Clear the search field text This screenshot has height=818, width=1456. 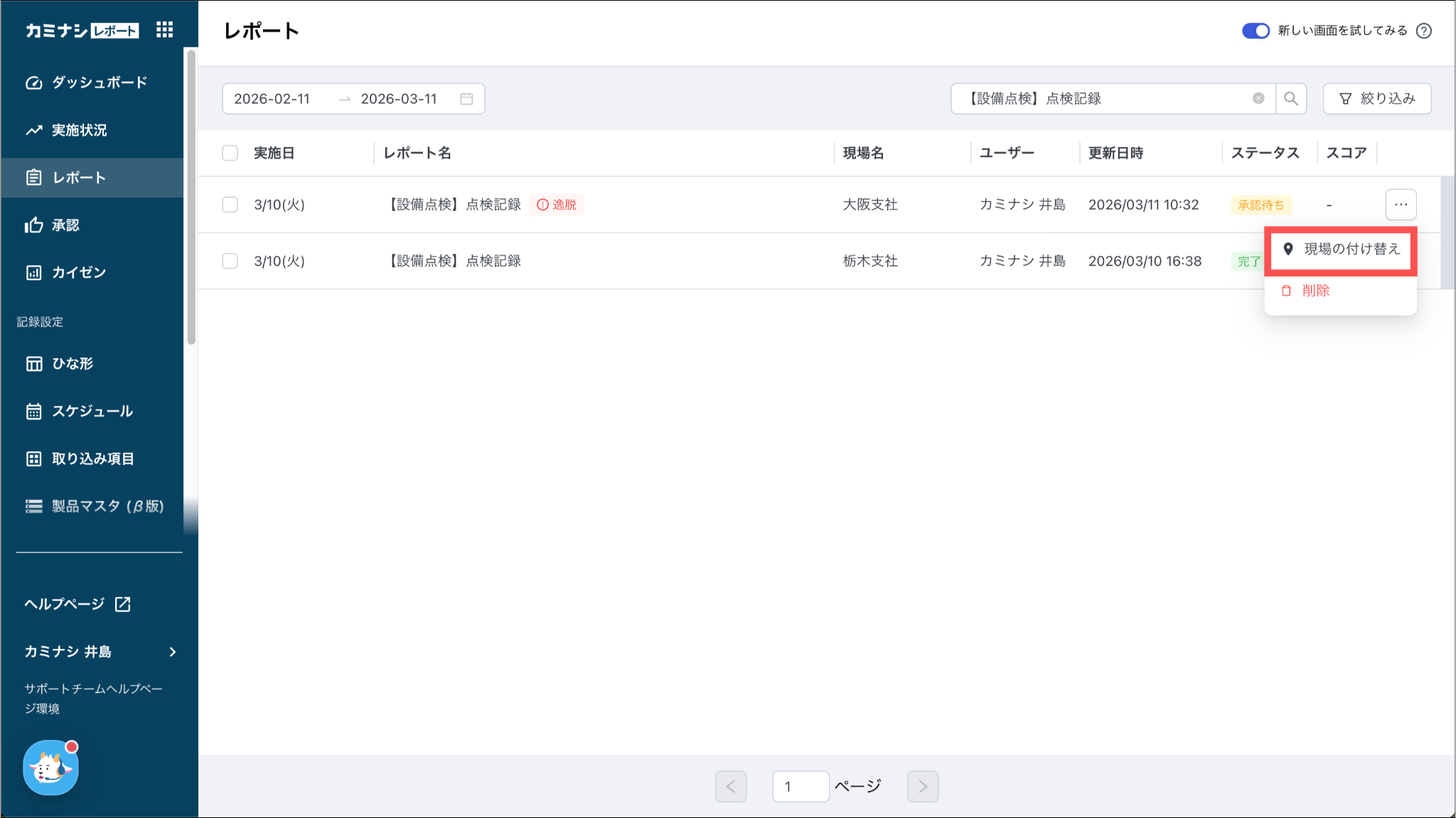pyautogui.click(x=1258, y=99)
